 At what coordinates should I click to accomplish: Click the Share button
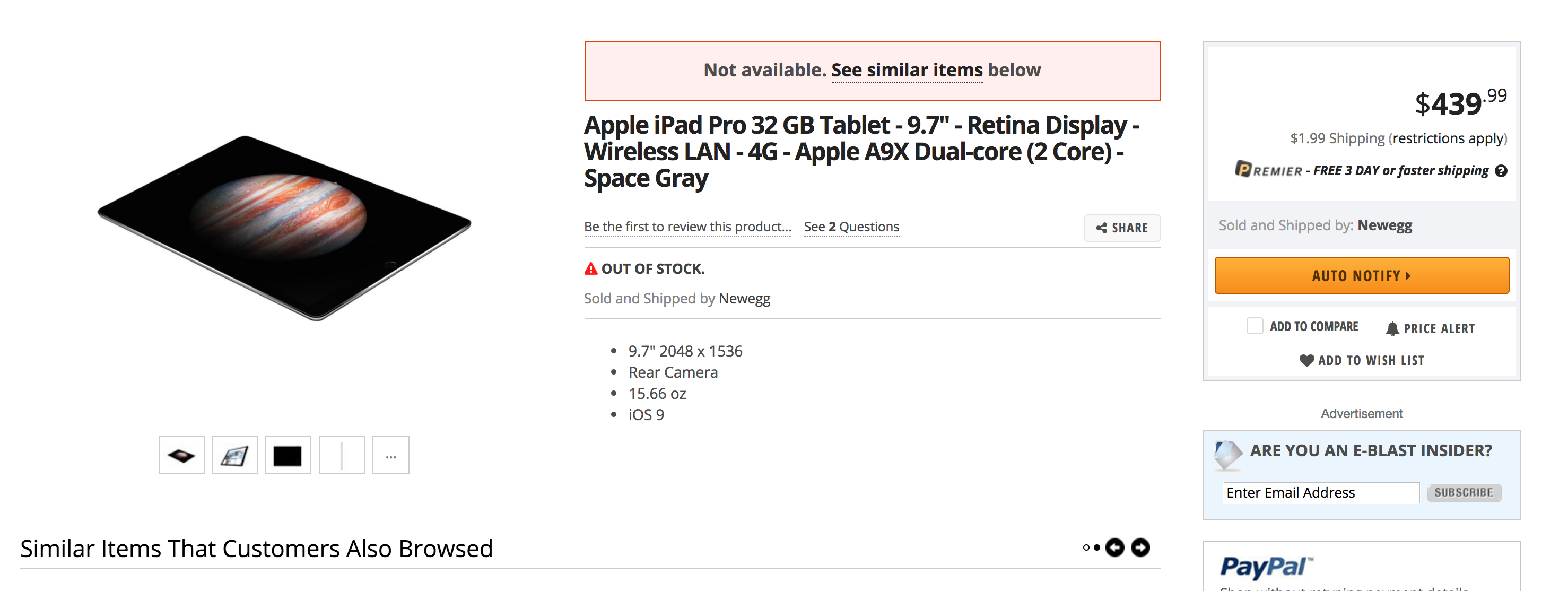(1121, 228)
